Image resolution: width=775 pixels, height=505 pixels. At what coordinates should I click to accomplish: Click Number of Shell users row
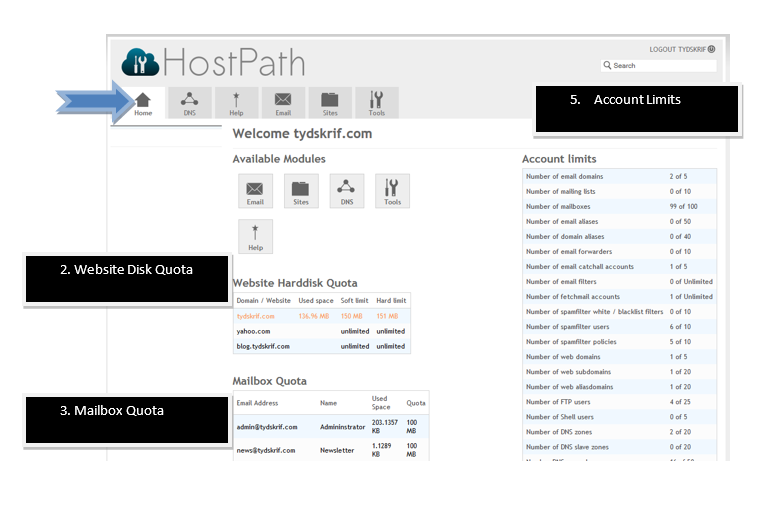[619, 417]
